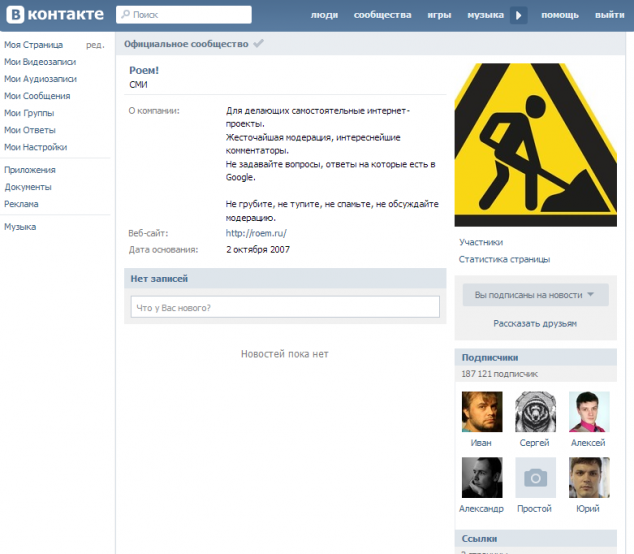Click the ред. edit link

coord(95,45)
